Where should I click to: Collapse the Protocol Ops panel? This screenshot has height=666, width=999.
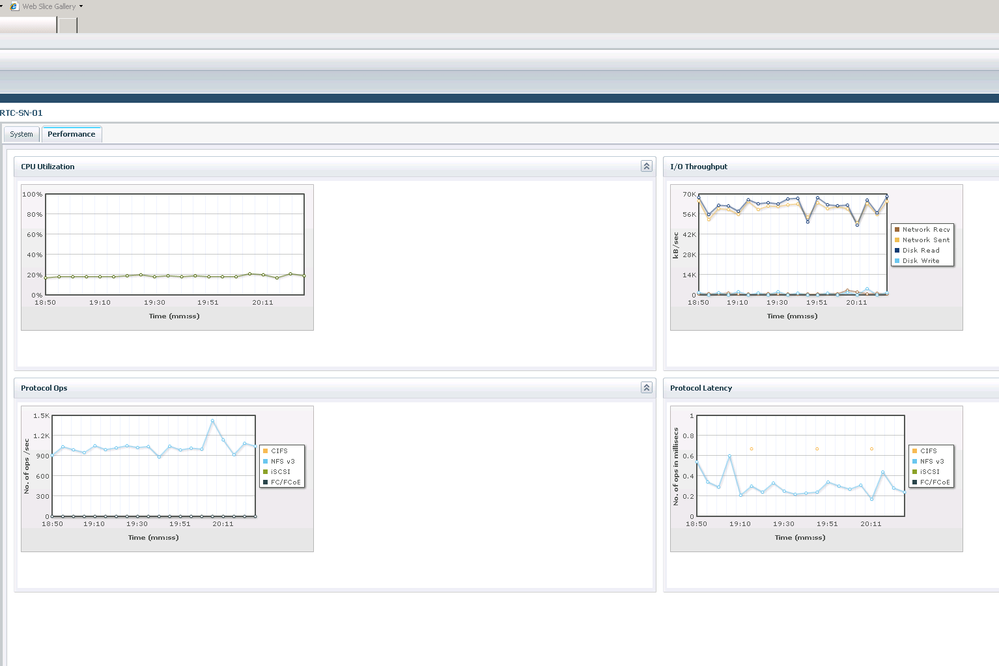point(646,387)
